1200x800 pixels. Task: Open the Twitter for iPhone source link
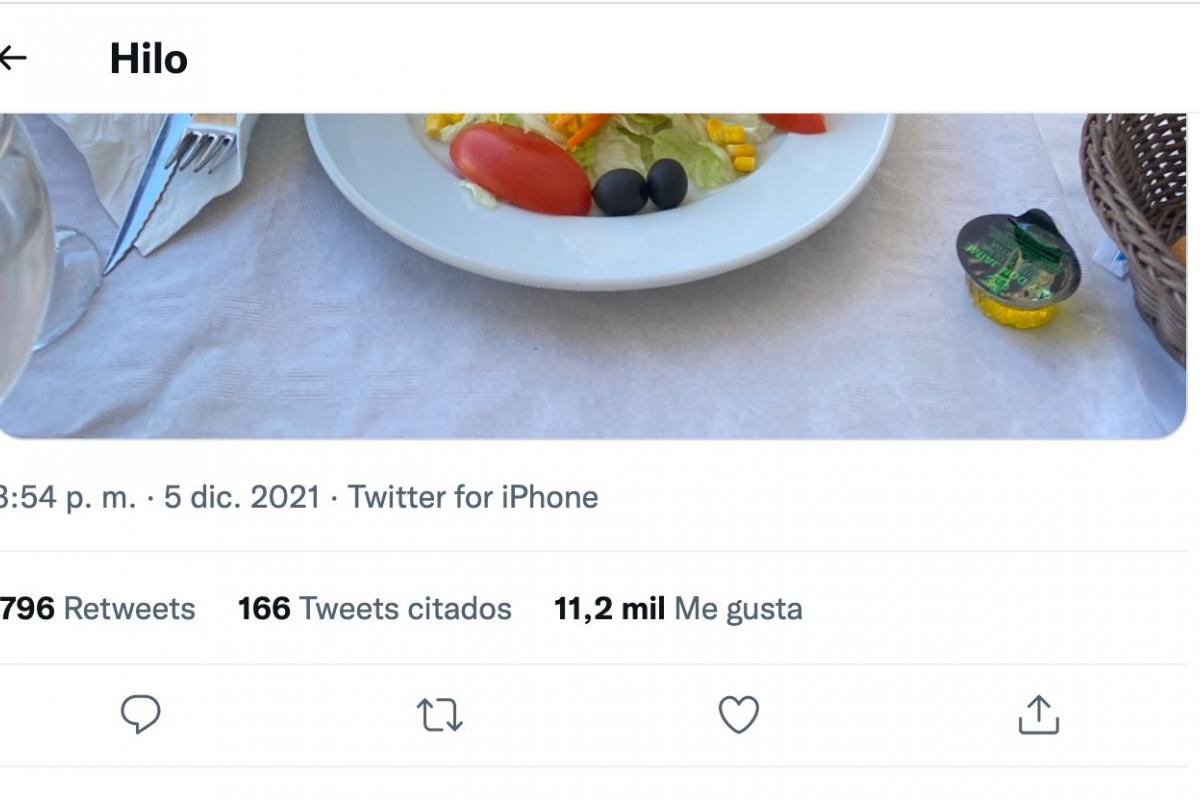(x=472, y=497)
